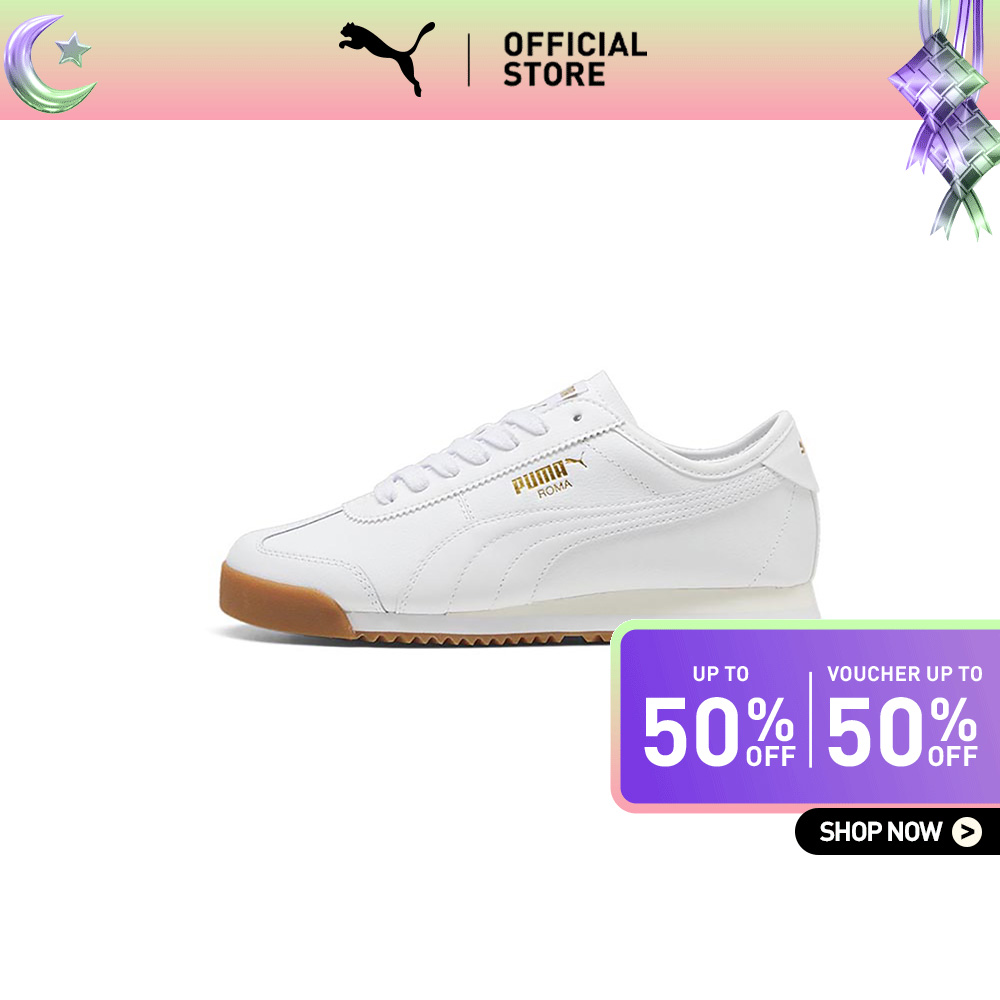The width and height of the screenshot is (1000, 1000).
Task: Click the arrow circle in Shop Now
Action: coord(967,832)
